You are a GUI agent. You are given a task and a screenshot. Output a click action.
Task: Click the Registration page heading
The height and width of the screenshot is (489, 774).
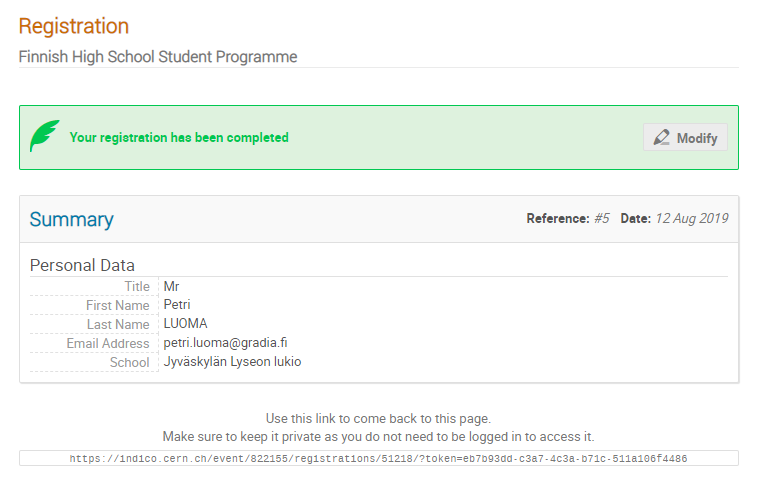click(x=74, y=26)
